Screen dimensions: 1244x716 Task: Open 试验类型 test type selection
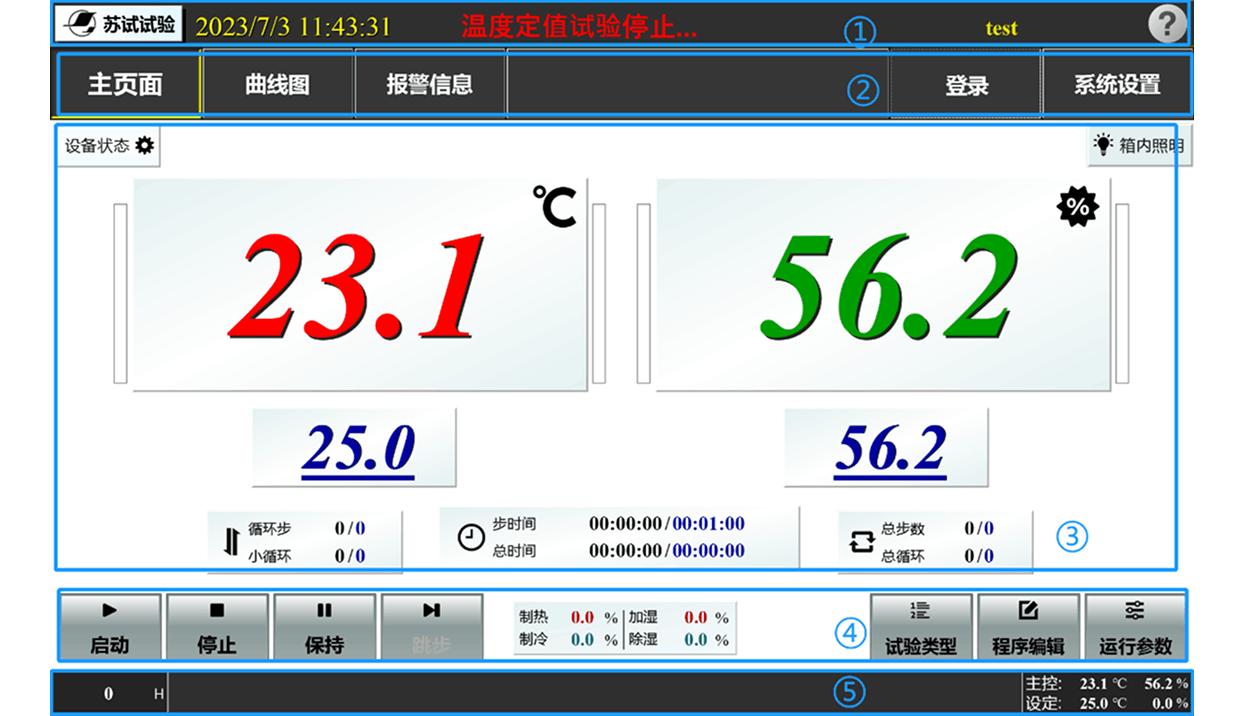[x=921, y=628]
